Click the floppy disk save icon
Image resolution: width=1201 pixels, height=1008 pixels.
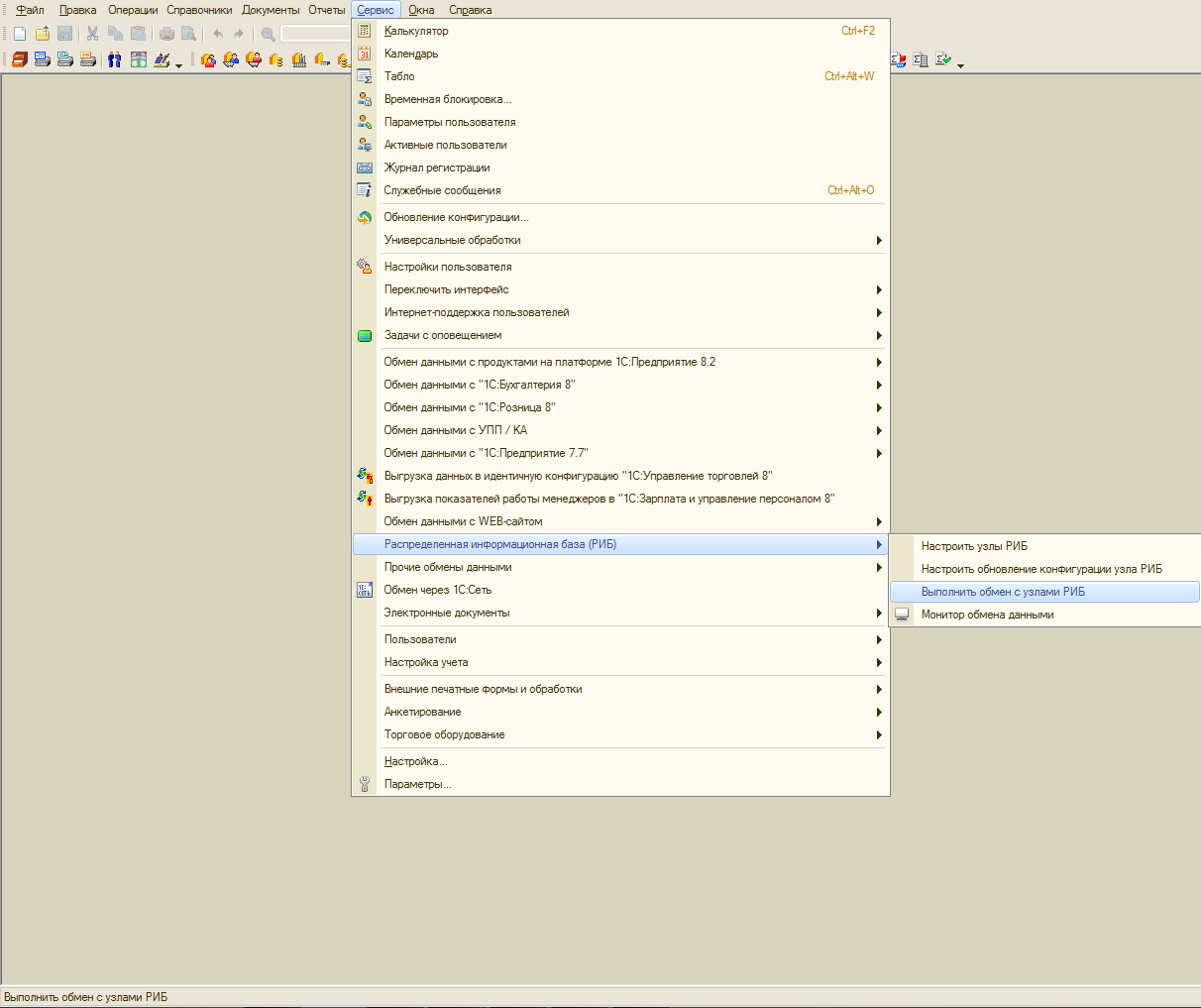pos(64,34)
